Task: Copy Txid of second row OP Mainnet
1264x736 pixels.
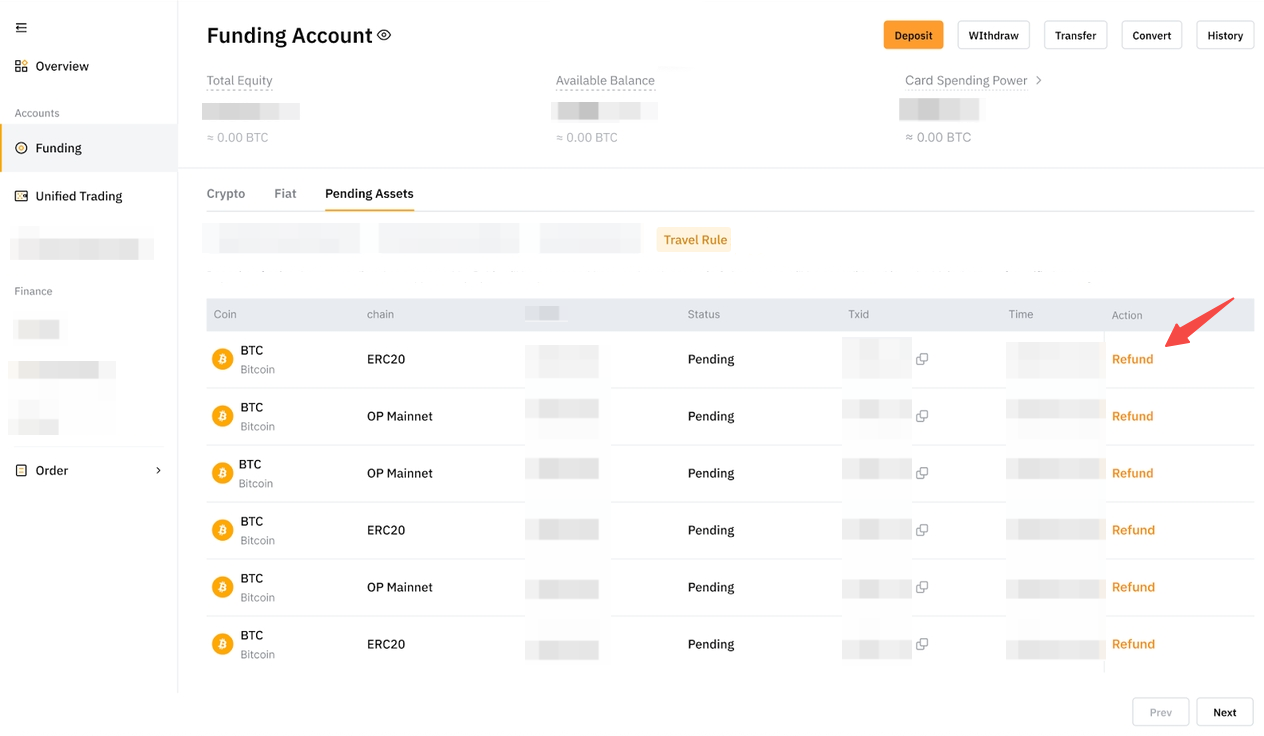Action: point(922,416)
